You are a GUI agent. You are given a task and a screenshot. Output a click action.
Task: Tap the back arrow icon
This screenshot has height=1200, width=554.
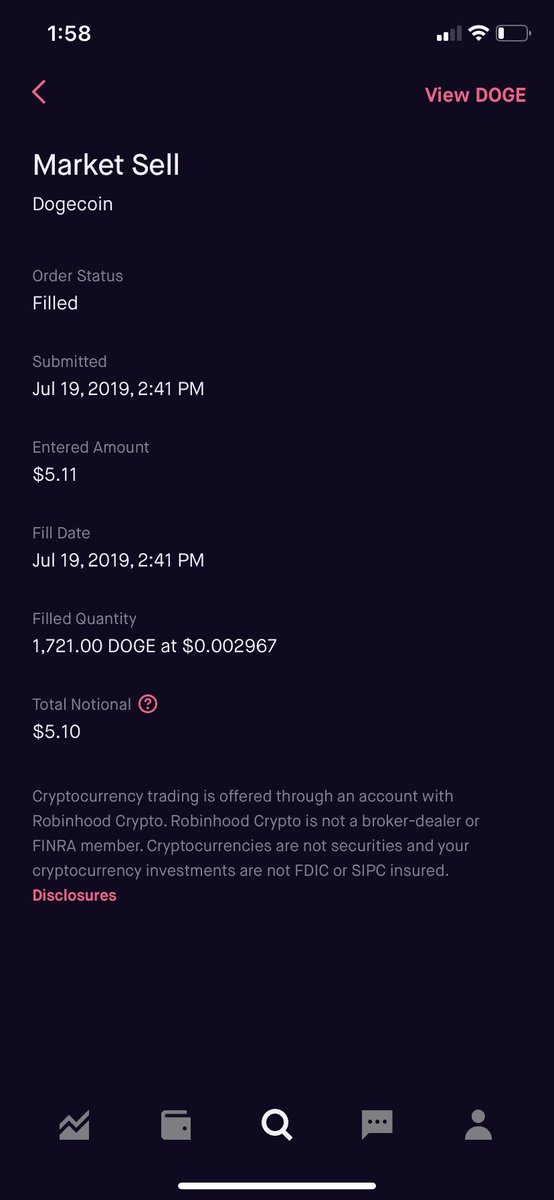(x=39, y=93)
